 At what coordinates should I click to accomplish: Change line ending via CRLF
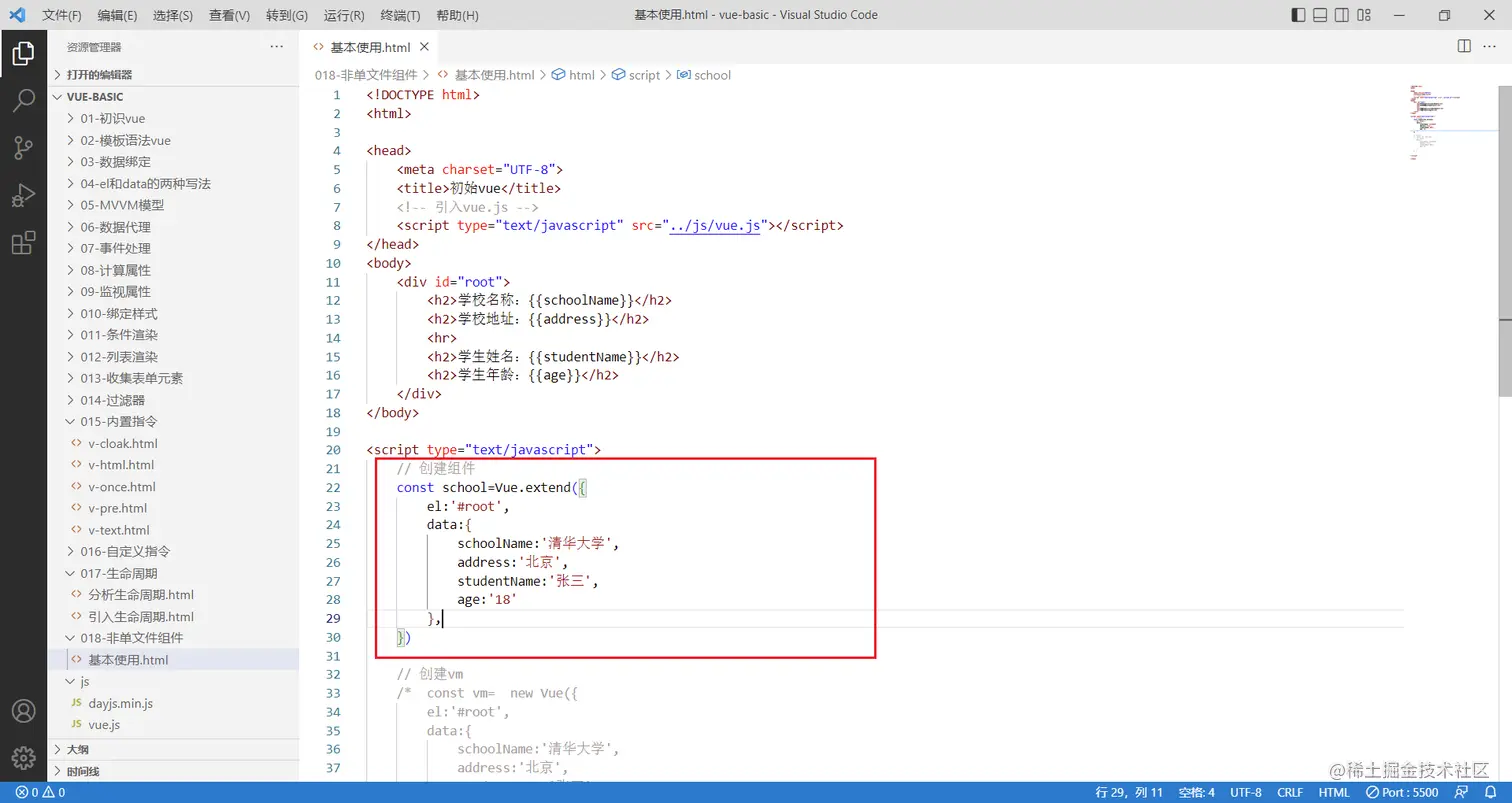point(1290,793)
